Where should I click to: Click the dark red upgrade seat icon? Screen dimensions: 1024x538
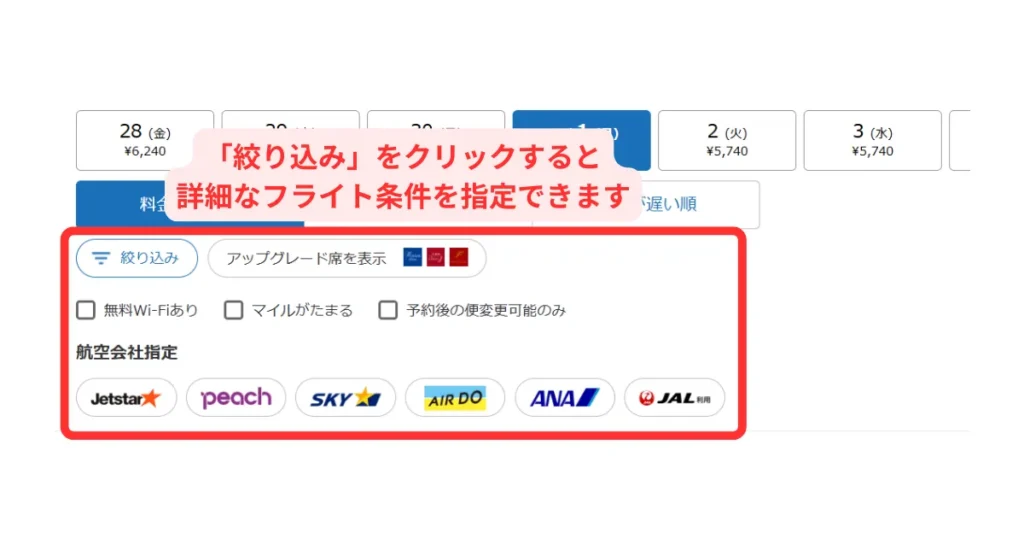pyautogui.click(x=459, y=257)
